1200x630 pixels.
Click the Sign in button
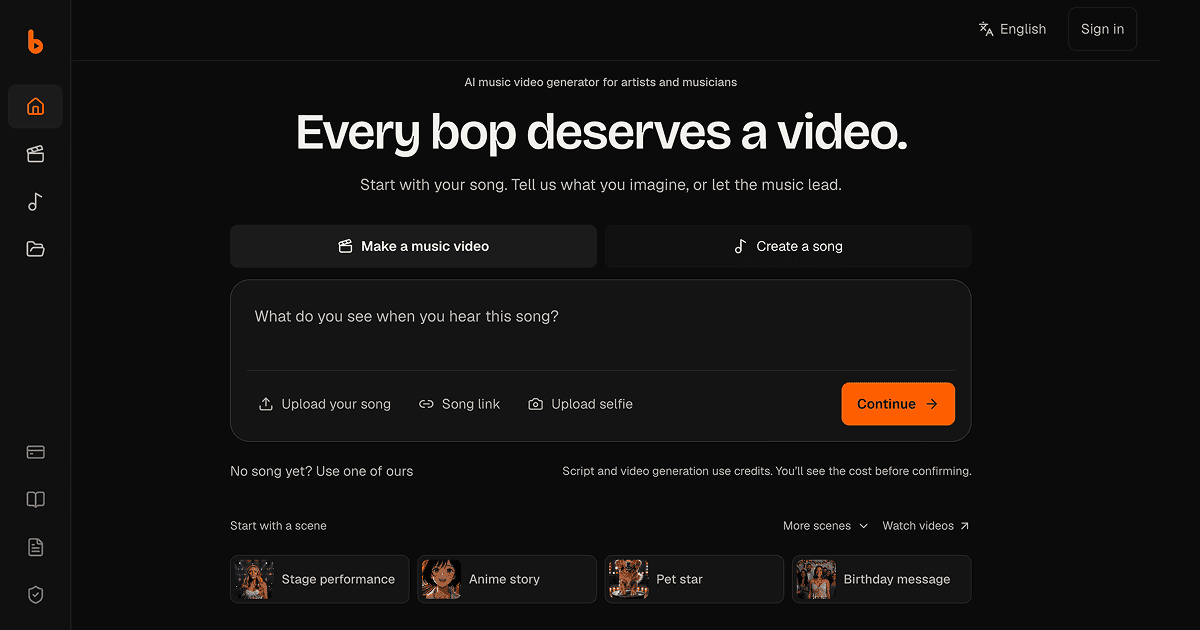click(1102, 29)
